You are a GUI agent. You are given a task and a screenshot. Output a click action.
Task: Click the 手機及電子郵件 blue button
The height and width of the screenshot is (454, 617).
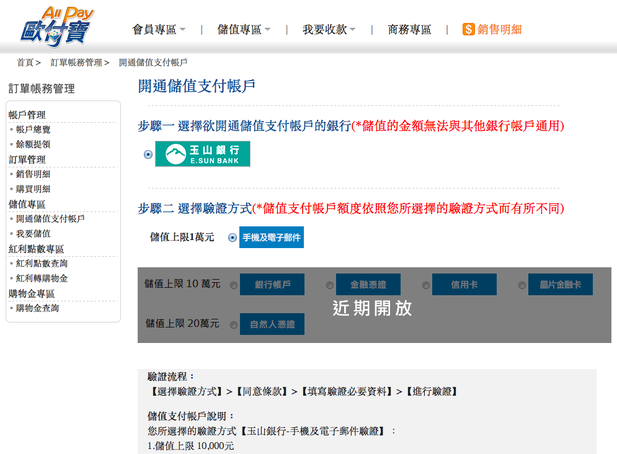(x=271, y=237)
